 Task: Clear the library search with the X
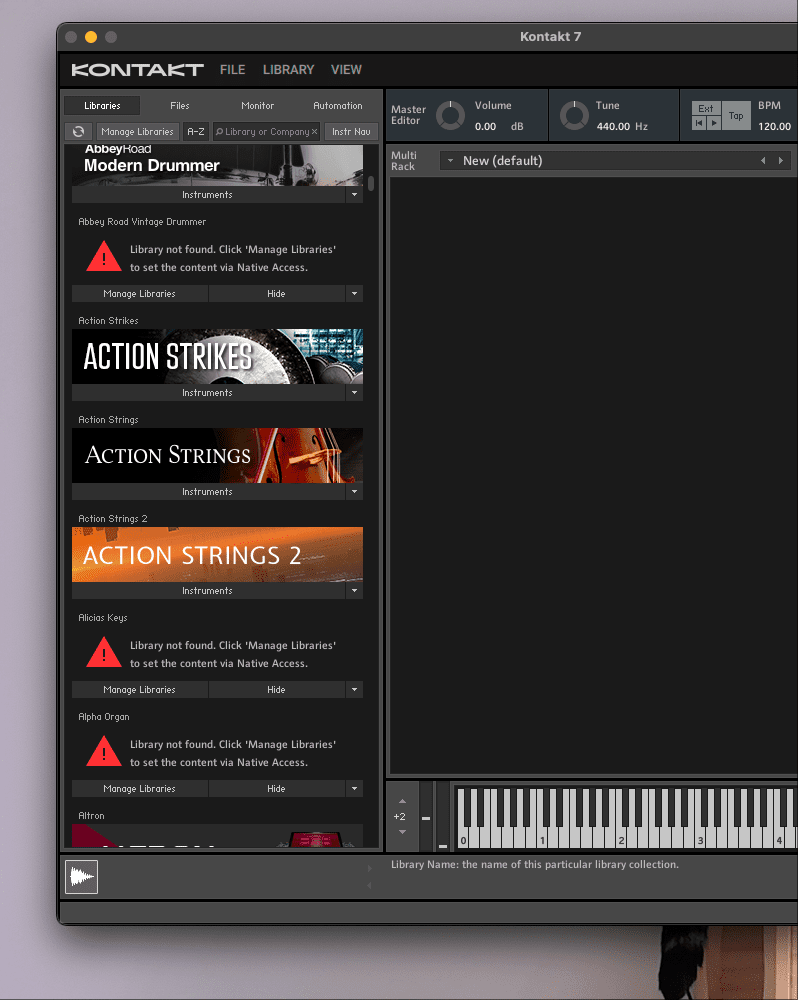tap(314, 131)
